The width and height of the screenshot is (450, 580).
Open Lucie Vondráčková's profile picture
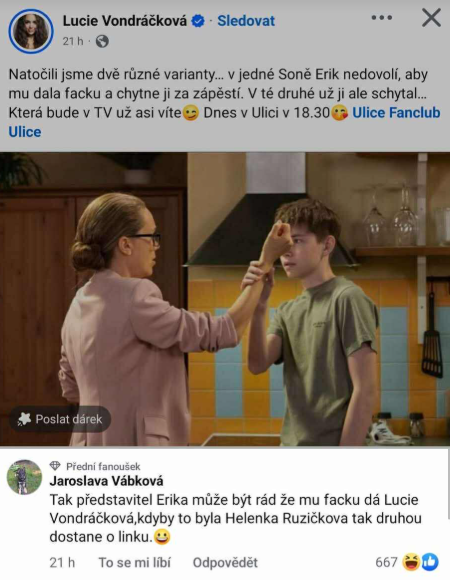(x=31, y=31)
